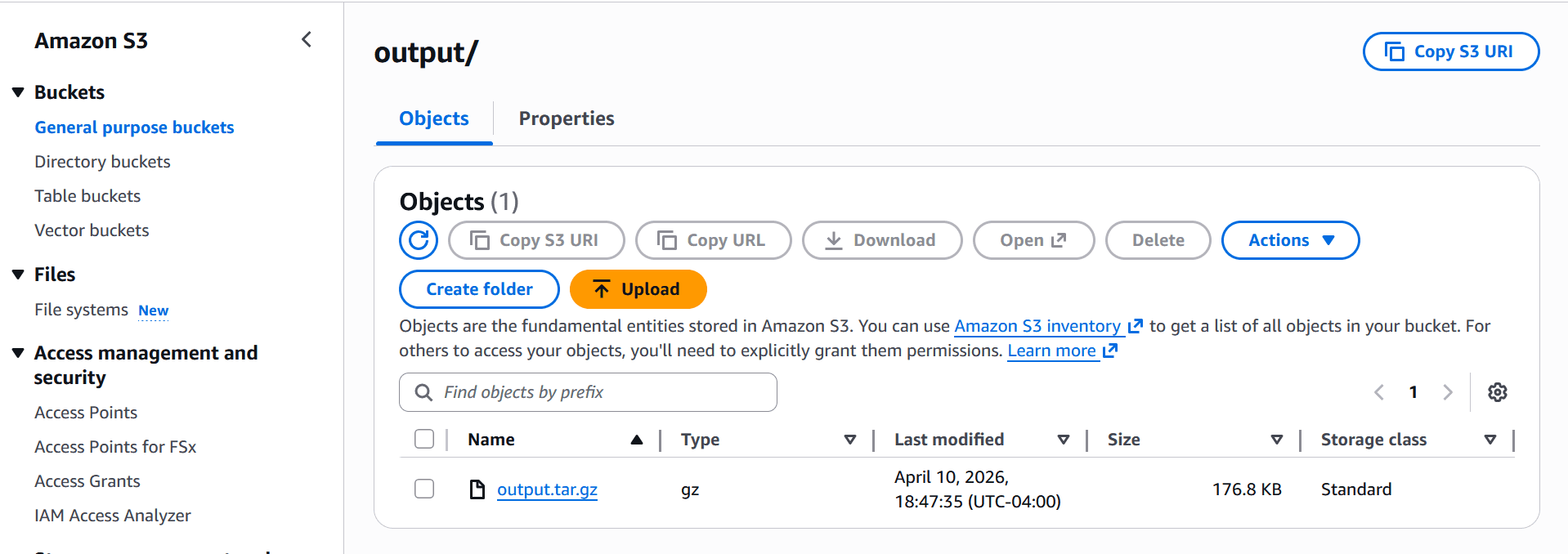
Task: Check the output.tar.gz row checkbox
Action: (424, 489)
